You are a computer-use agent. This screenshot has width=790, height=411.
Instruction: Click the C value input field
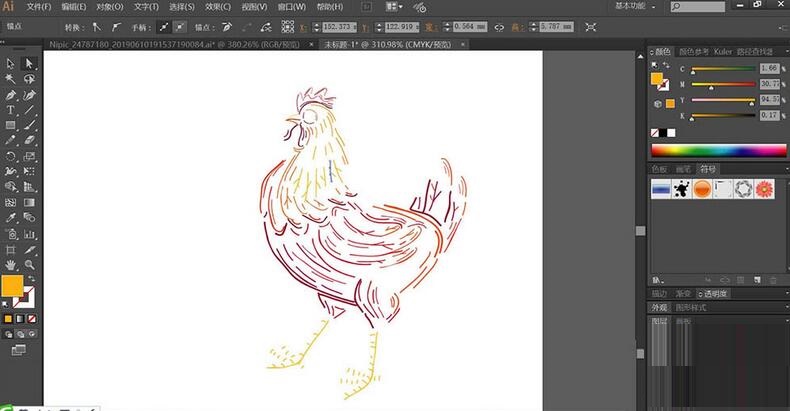tap(768, 68)
